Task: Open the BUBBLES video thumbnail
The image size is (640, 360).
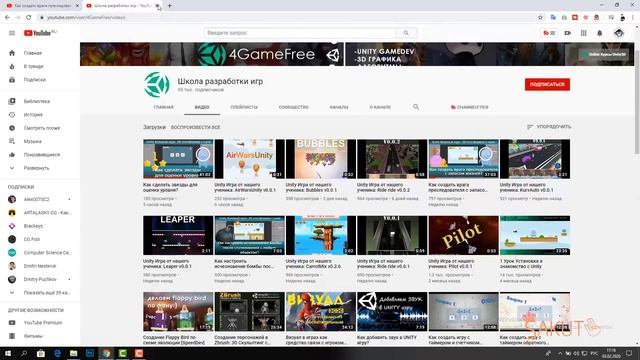Action: pyautogui.click(x=321, y=159)
